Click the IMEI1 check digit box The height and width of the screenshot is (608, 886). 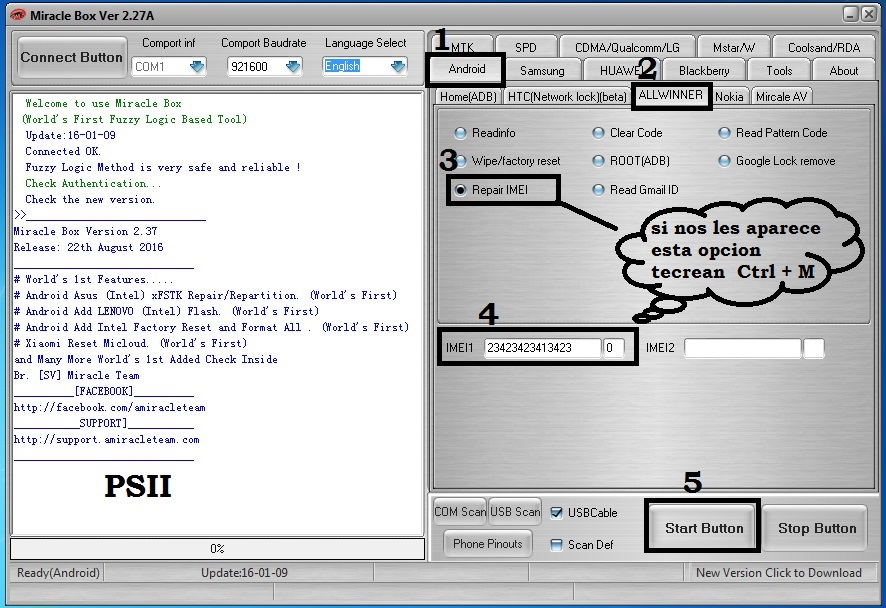613,348
